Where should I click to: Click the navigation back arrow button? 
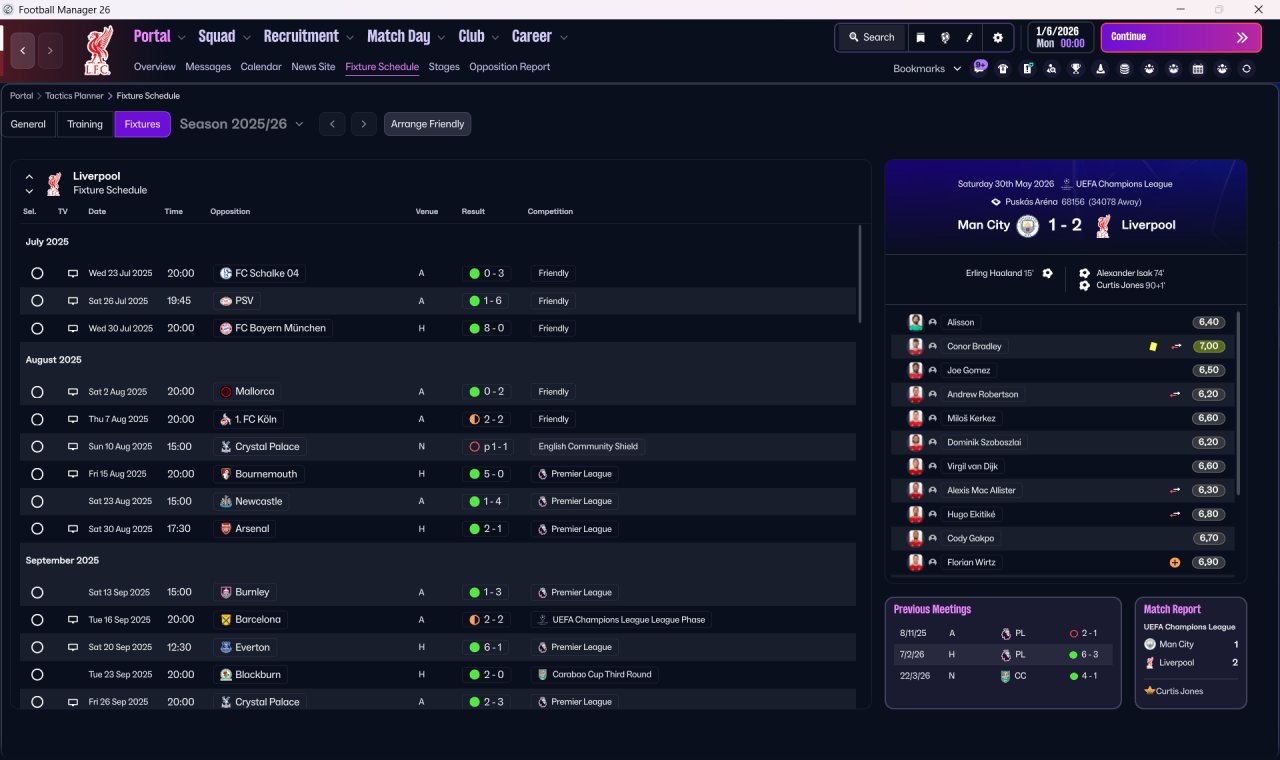click(23, 50)
